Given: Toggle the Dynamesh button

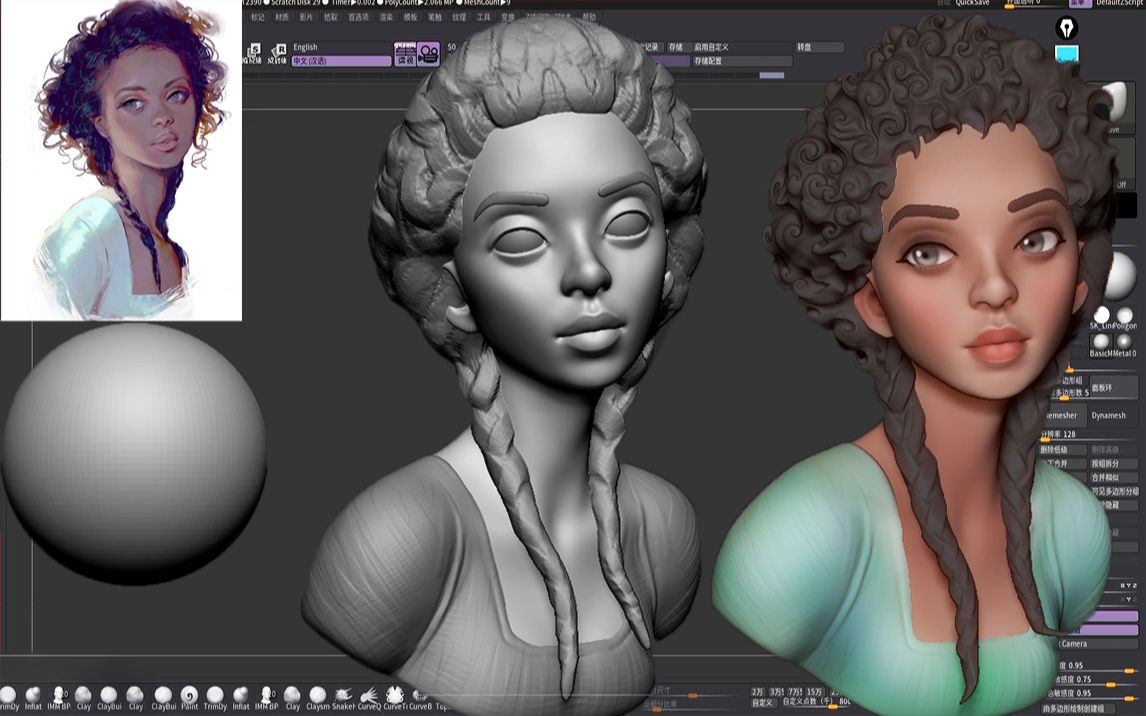Looking at the screenshot, I should point(1114,416).
